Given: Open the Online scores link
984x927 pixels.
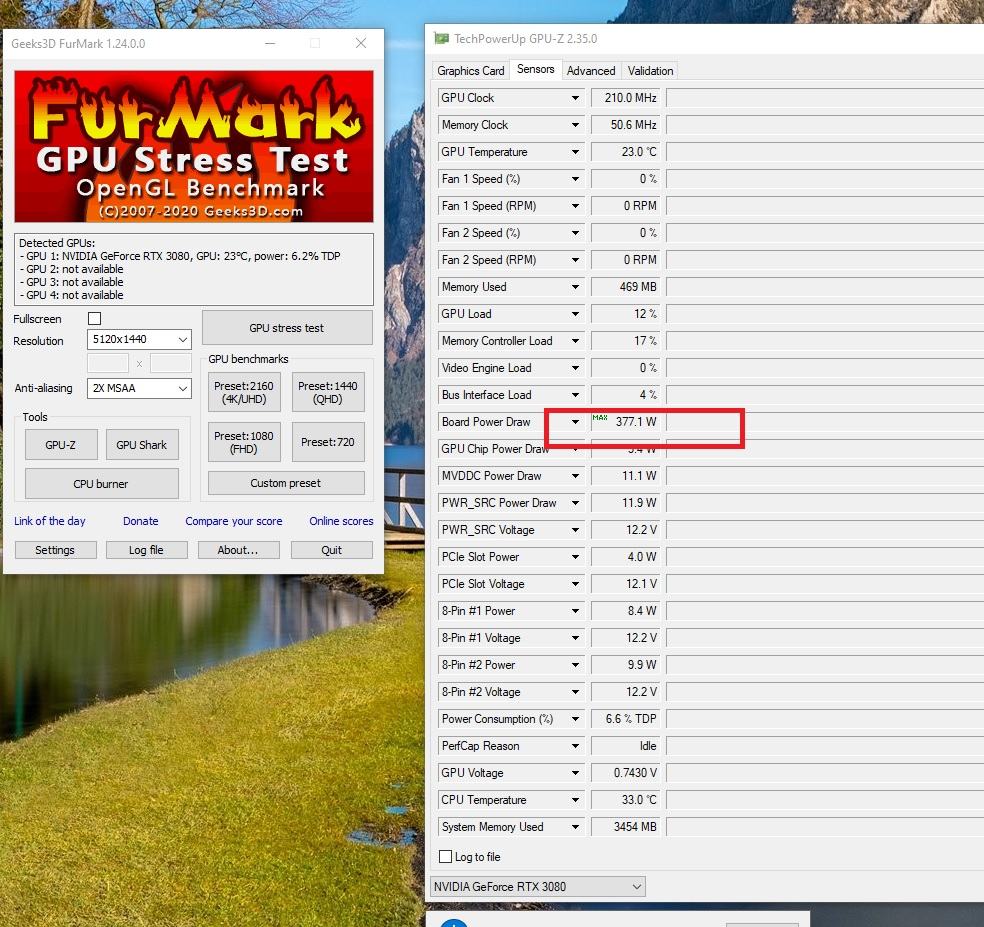Looking at the screenshot, I should (341, 521).
